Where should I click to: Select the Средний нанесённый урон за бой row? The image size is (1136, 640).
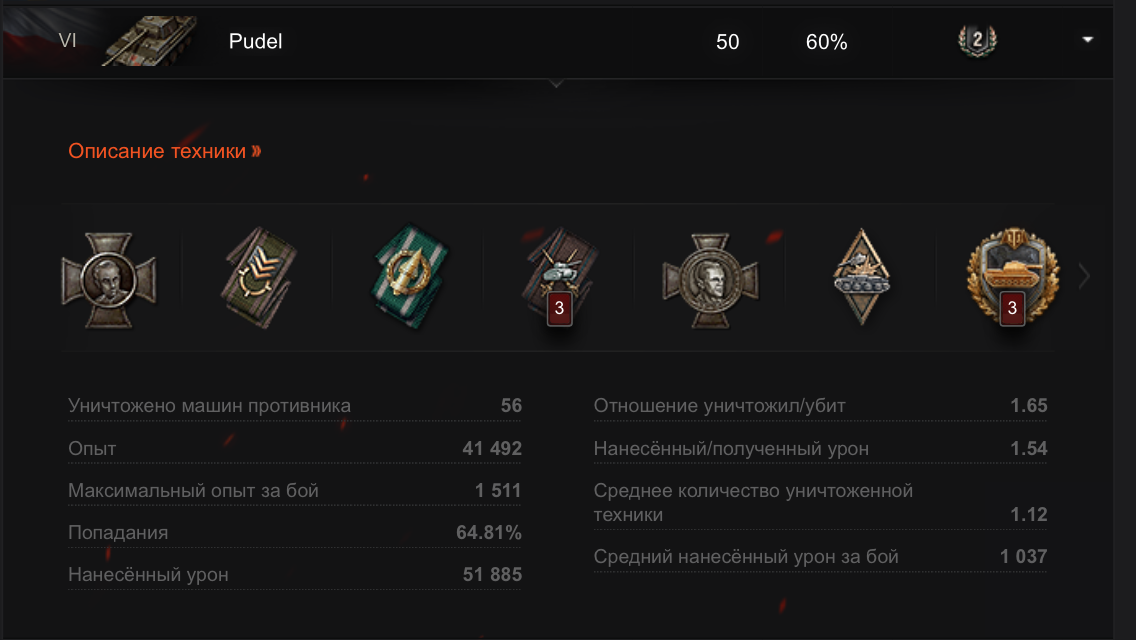(820, 557)
